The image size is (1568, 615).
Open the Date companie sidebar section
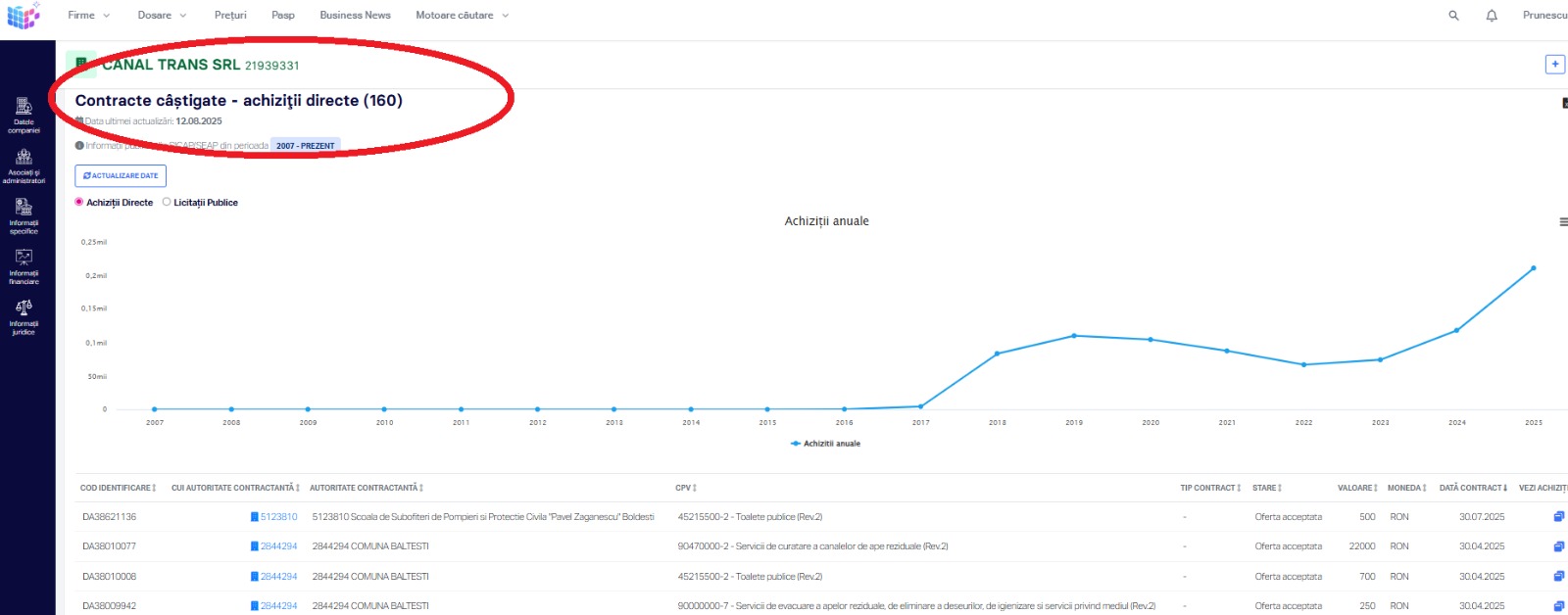coord(24,115)
